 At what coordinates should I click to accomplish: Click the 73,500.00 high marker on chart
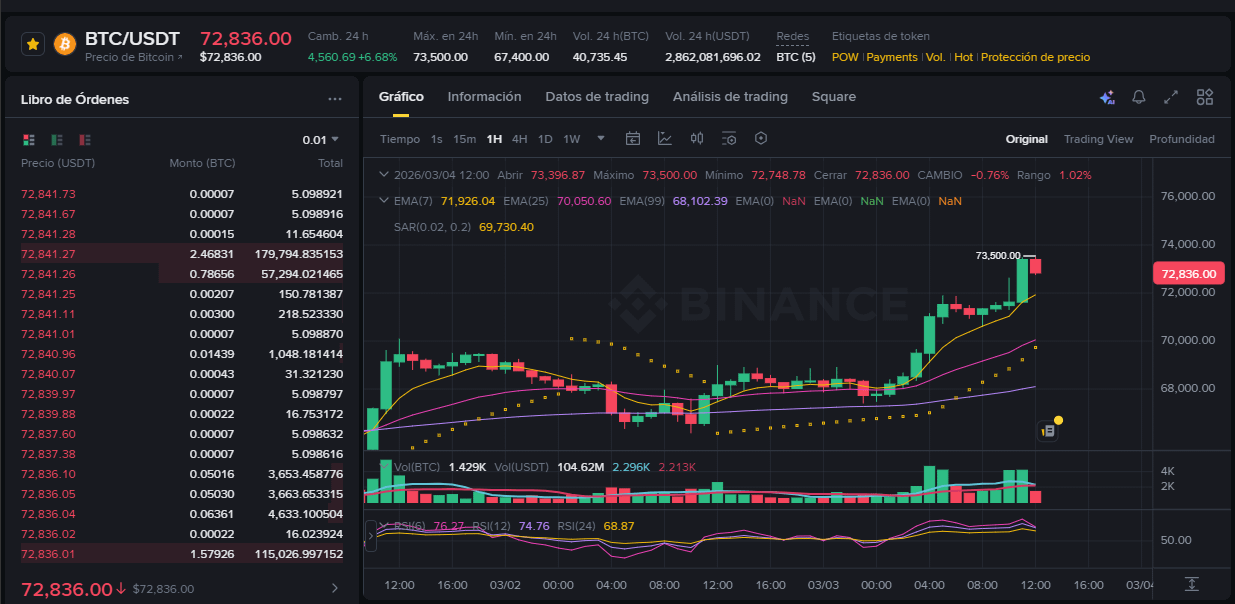(998, 256)
